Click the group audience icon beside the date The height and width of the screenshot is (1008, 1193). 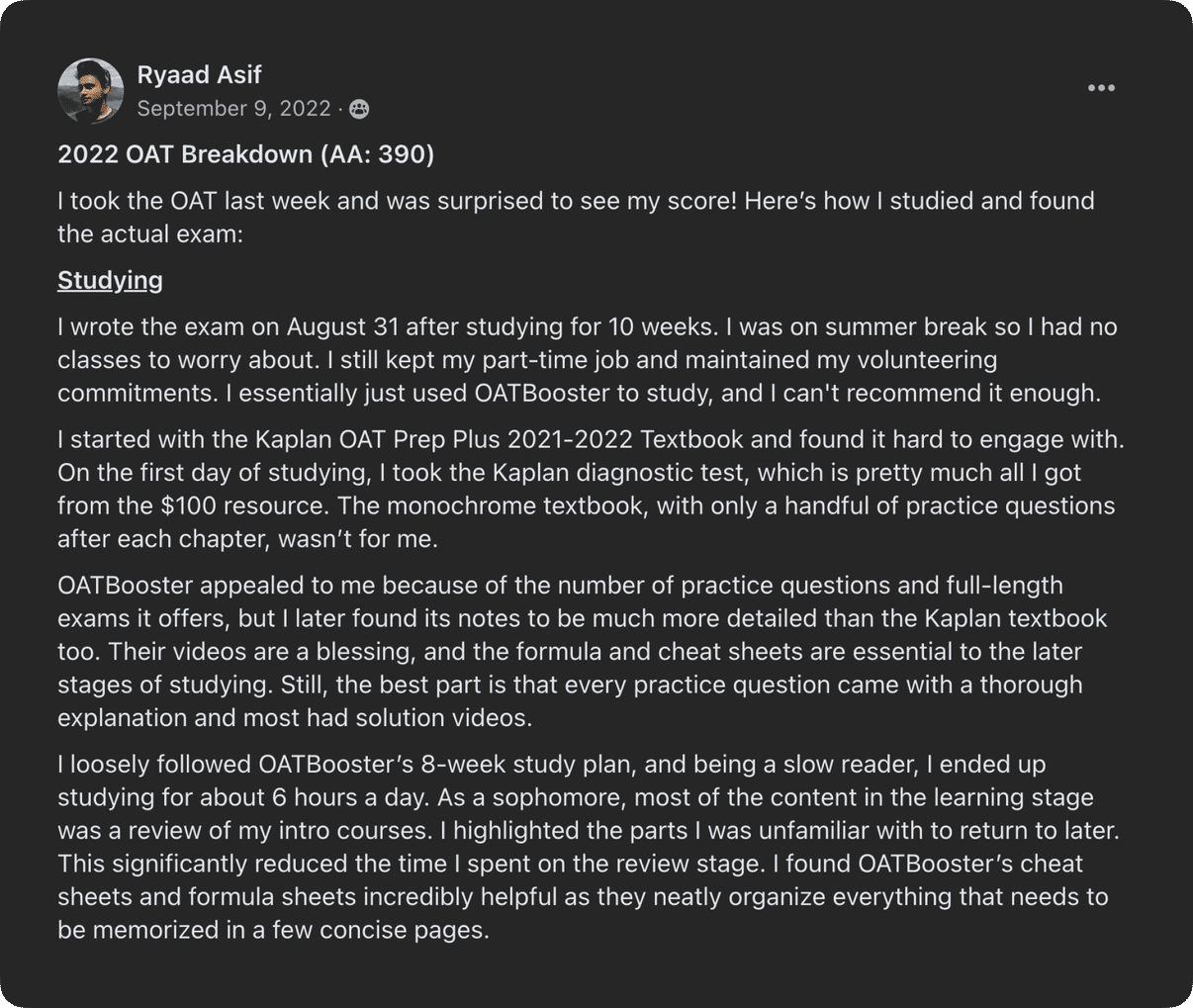click(359, 109)
